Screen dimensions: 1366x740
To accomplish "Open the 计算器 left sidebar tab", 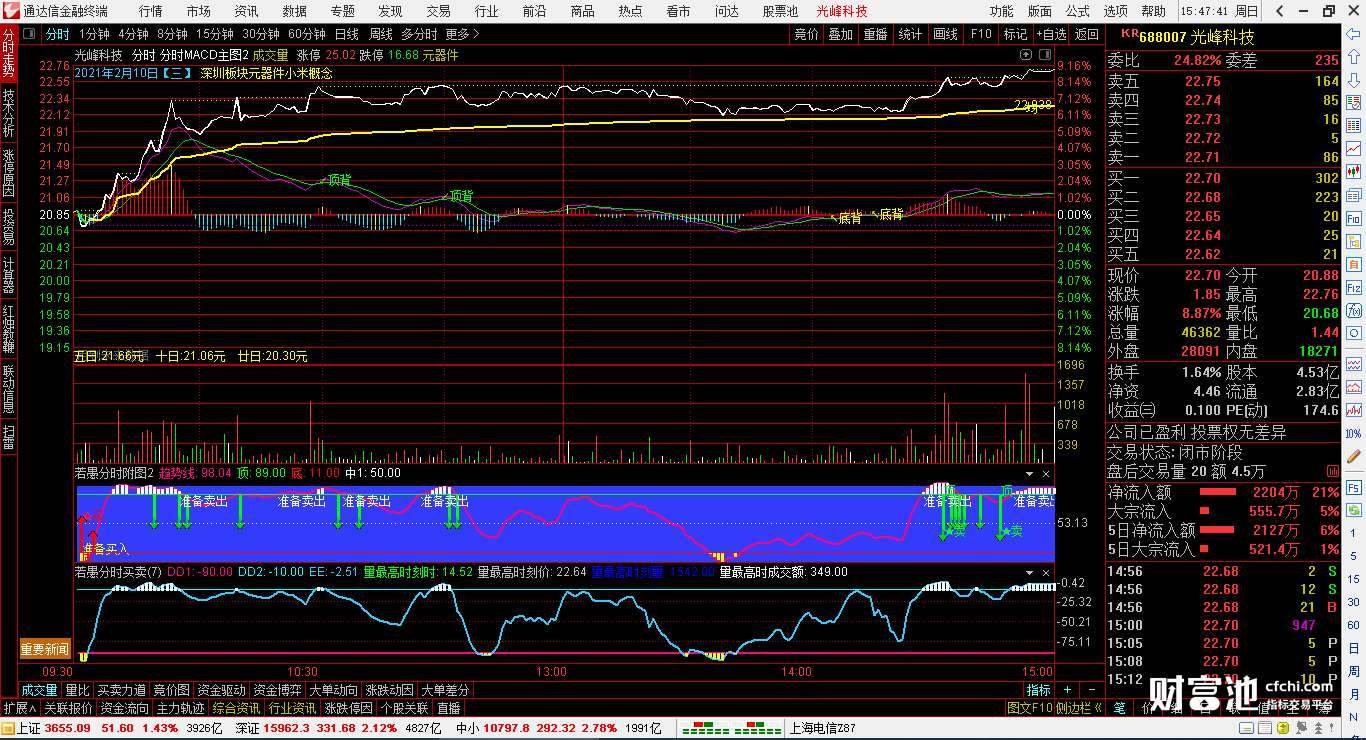I will [8, 274].
